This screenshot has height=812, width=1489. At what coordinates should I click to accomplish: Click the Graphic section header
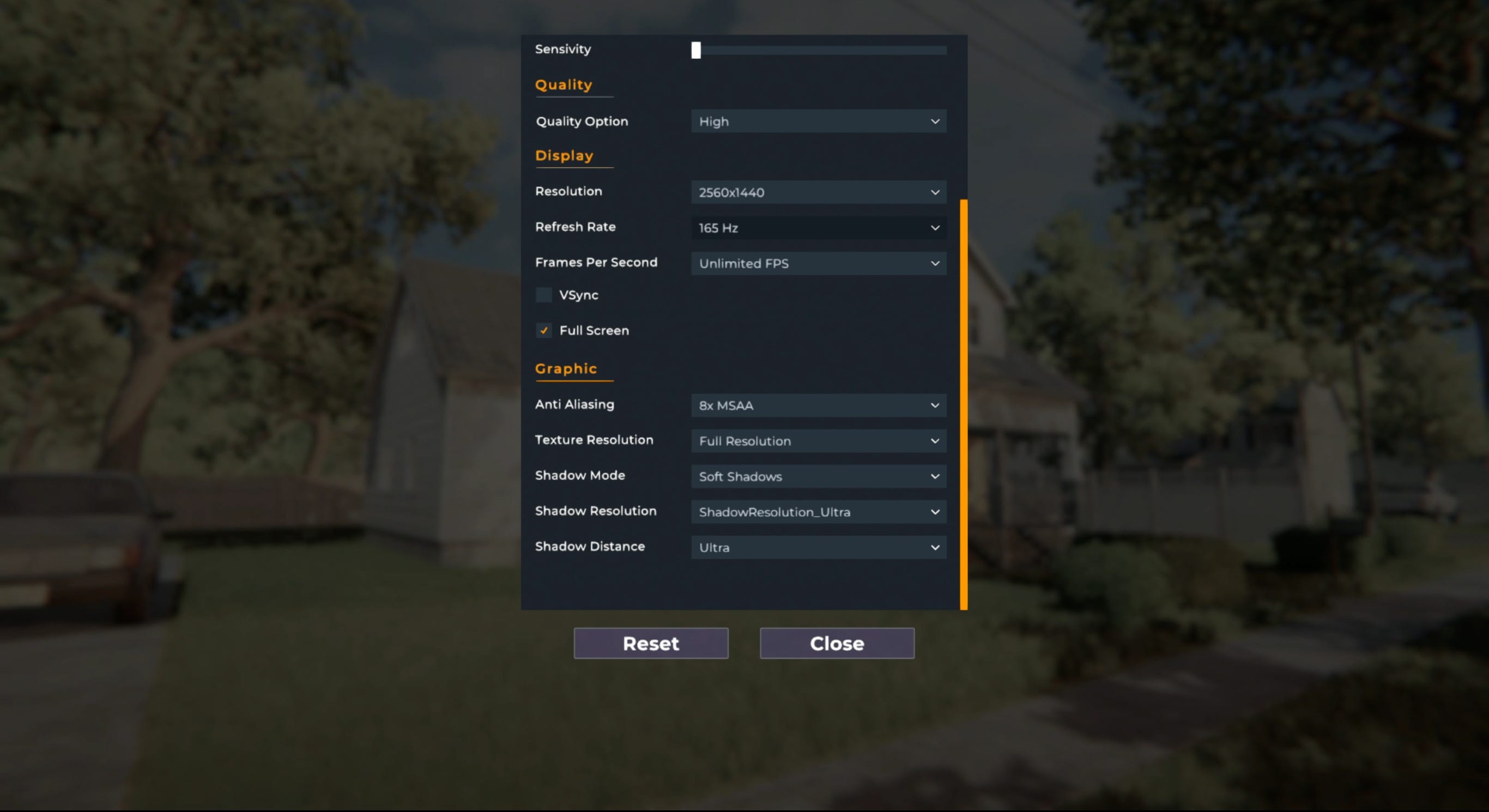coord(566,368)
